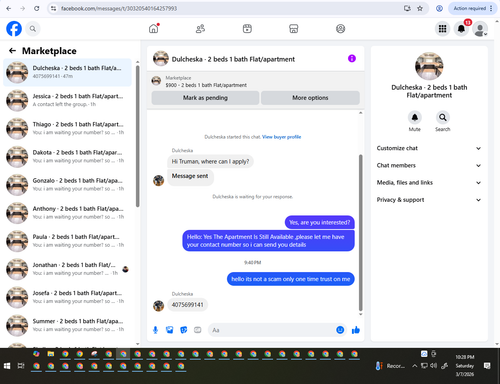The image size is (500, 384).
Task: Click the listing thumbnail in chat header
Action: click(x=161, y=59)
